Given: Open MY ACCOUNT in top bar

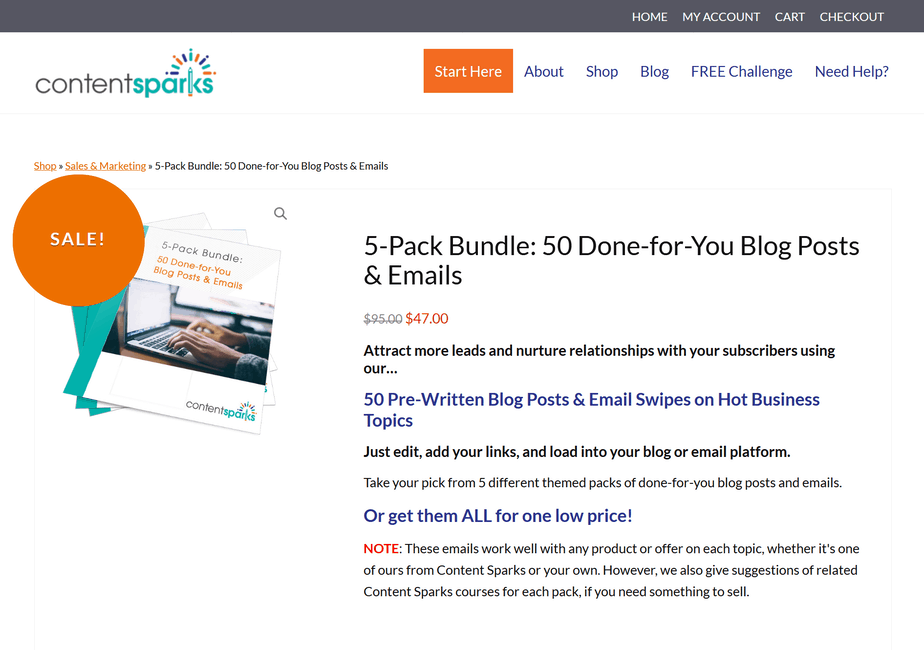Looking at the screenshot, I should pos(721,17).
